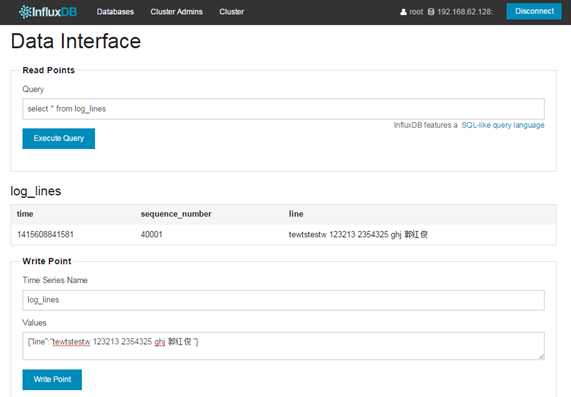Go to the Cluster nav item
The image size is (571, 397).
tap(232, 12)
